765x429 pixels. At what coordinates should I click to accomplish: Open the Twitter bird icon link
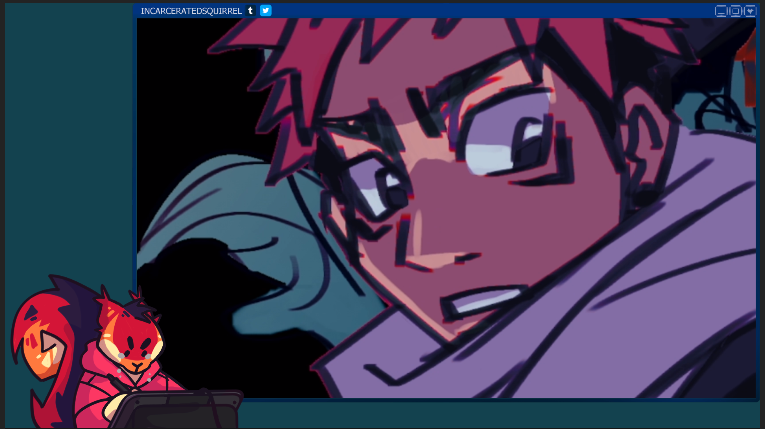265,10
